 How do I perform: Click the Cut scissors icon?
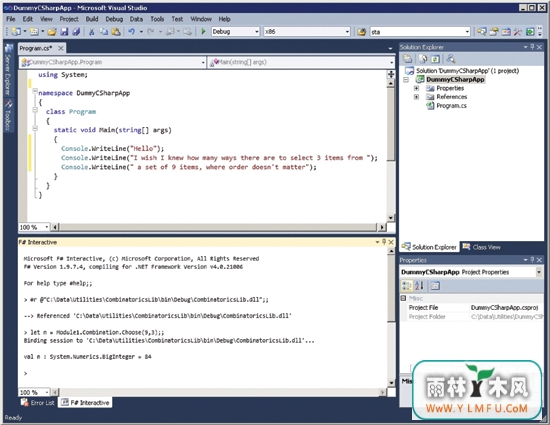point(92,32)
